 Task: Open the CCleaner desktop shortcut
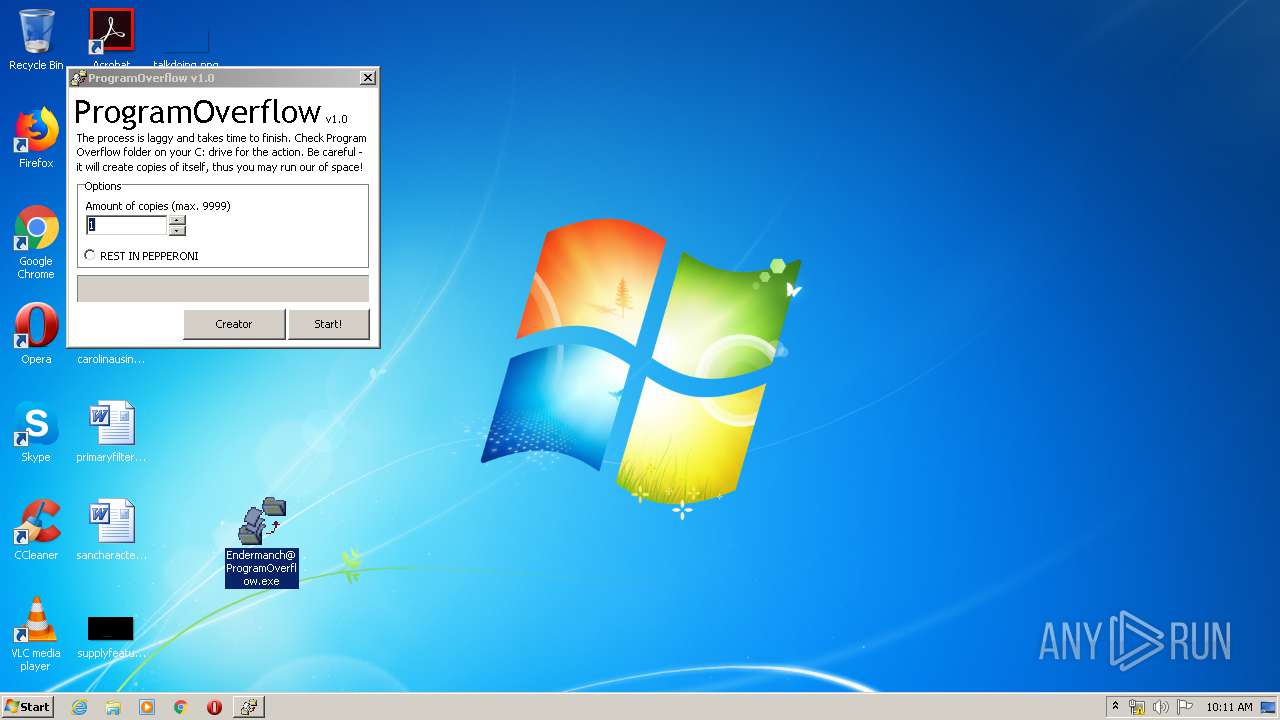click(36, 530)
